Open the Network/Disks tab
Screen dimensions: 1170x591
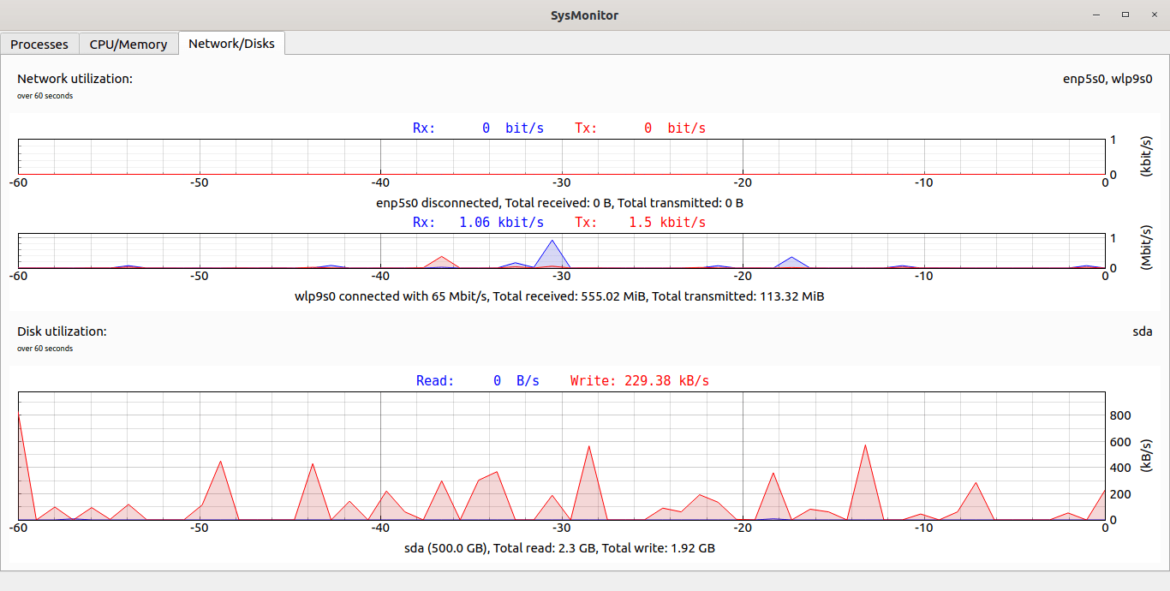(232, 43)
